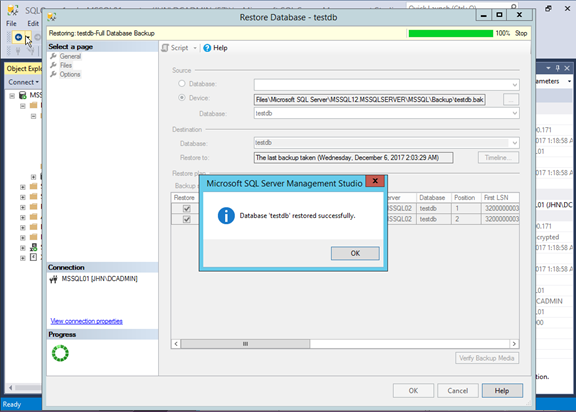Viewport: 576px width, 412px height.
Task: Open the Back button history dropdown arrow
Action: coord(27,37)
